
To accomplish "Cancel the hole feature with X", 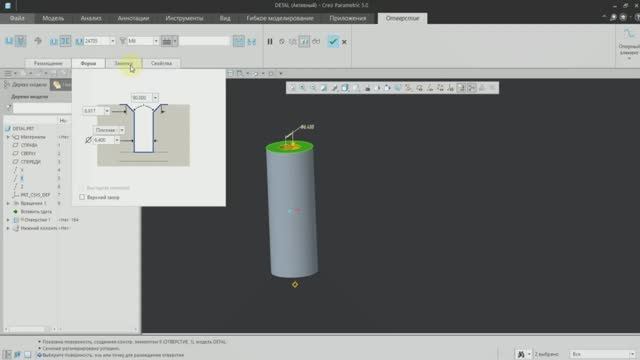I will pyautogui.click(x=344, y=42).
